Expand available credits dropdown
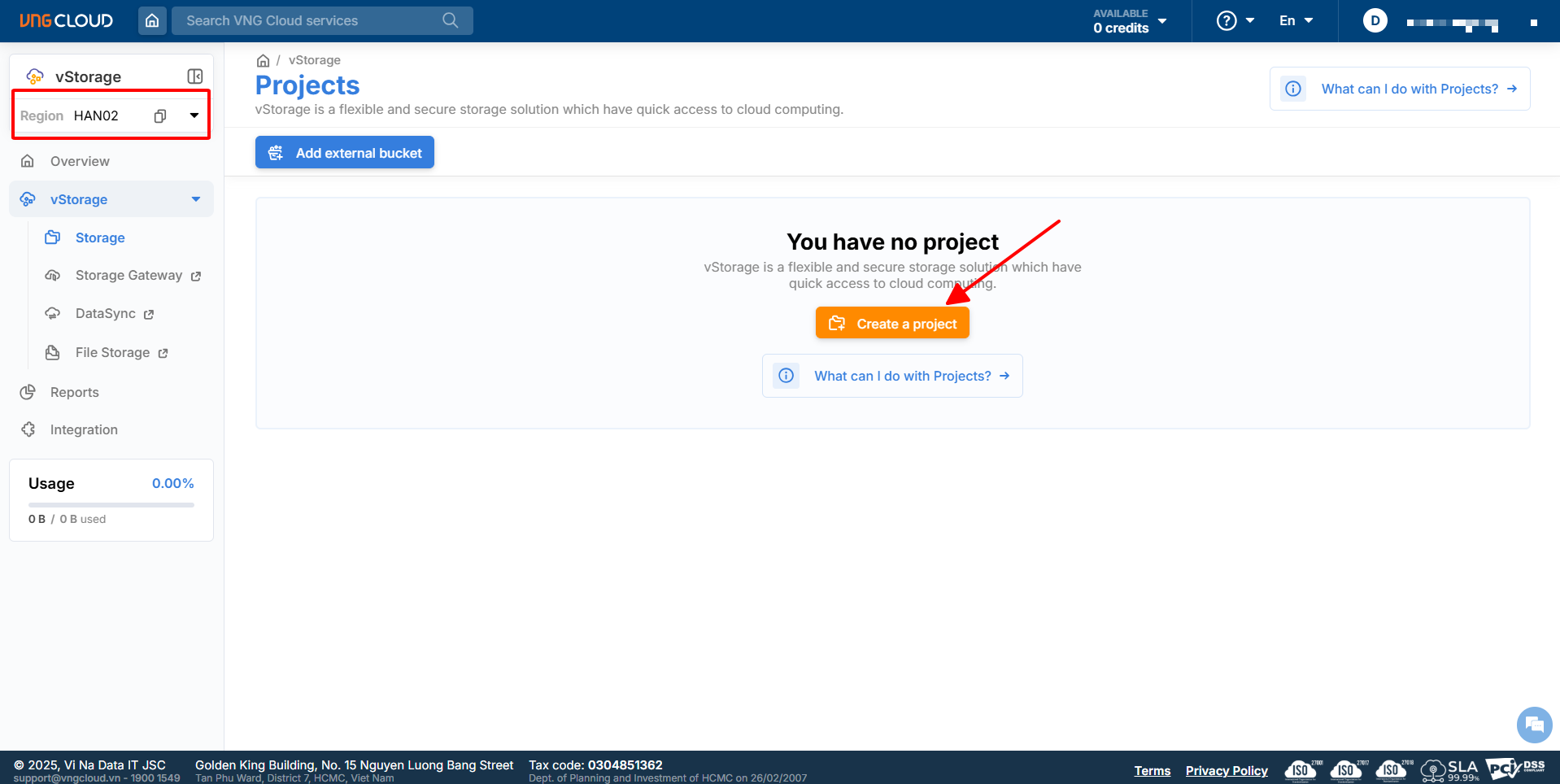The height and width of the screenshot is (784, 1560). [x=1162, y=20]
